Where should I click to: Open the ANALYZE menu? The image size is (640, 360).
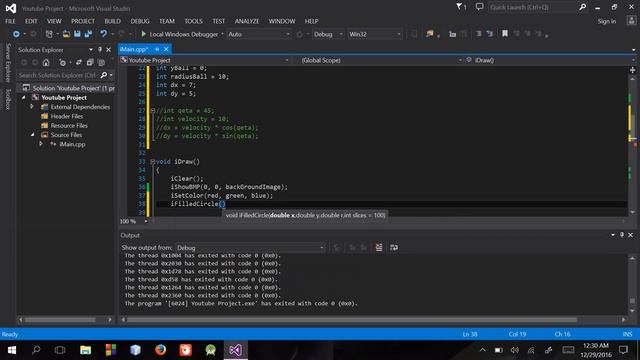[247, 21]
